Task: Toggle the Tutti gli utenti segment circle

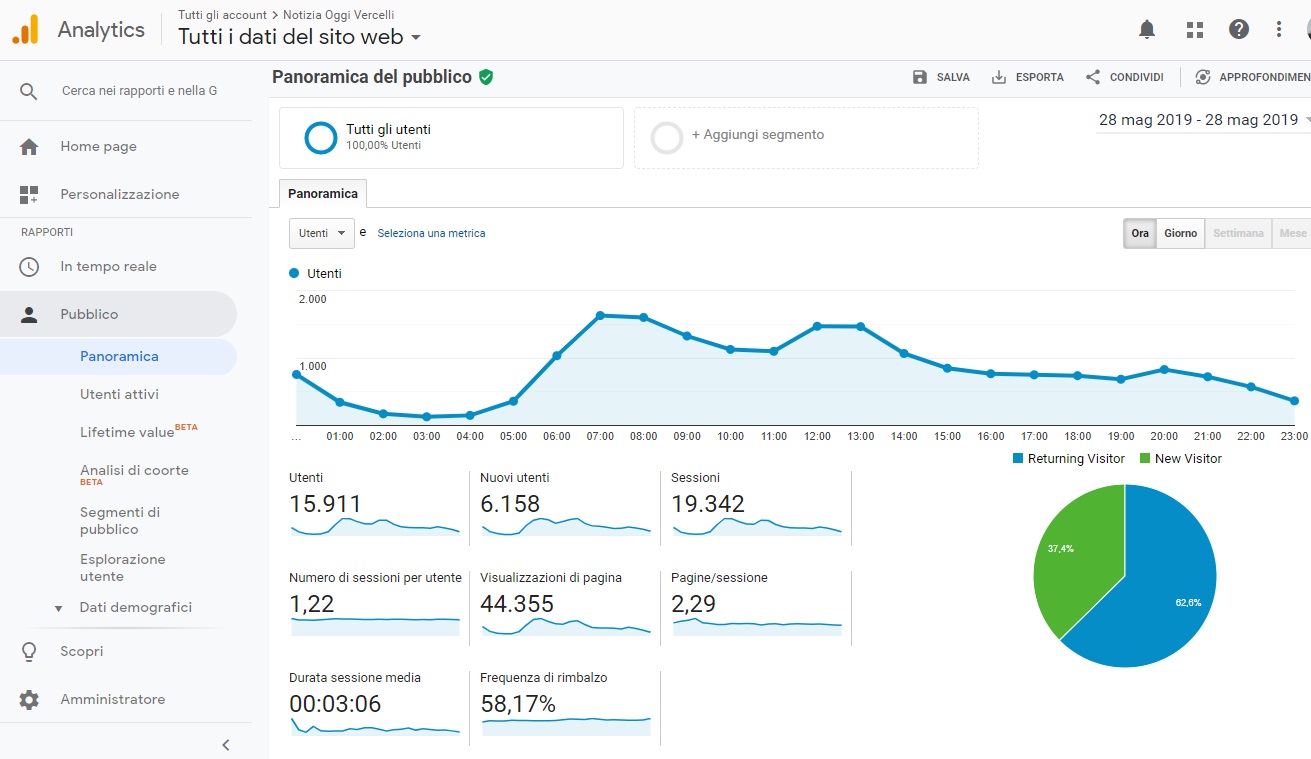Action: pos(320,138)
